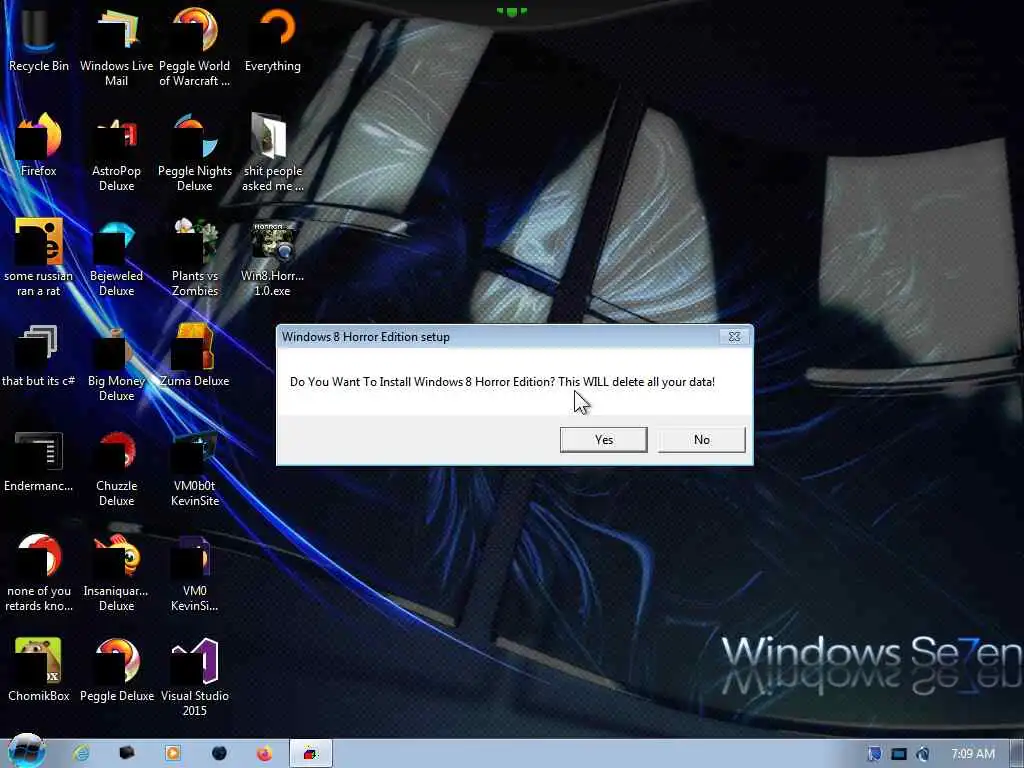This screenshot has width=1024, height=768.
Task: Open the dark round taskbar icon
Action: tap(219, 754)
